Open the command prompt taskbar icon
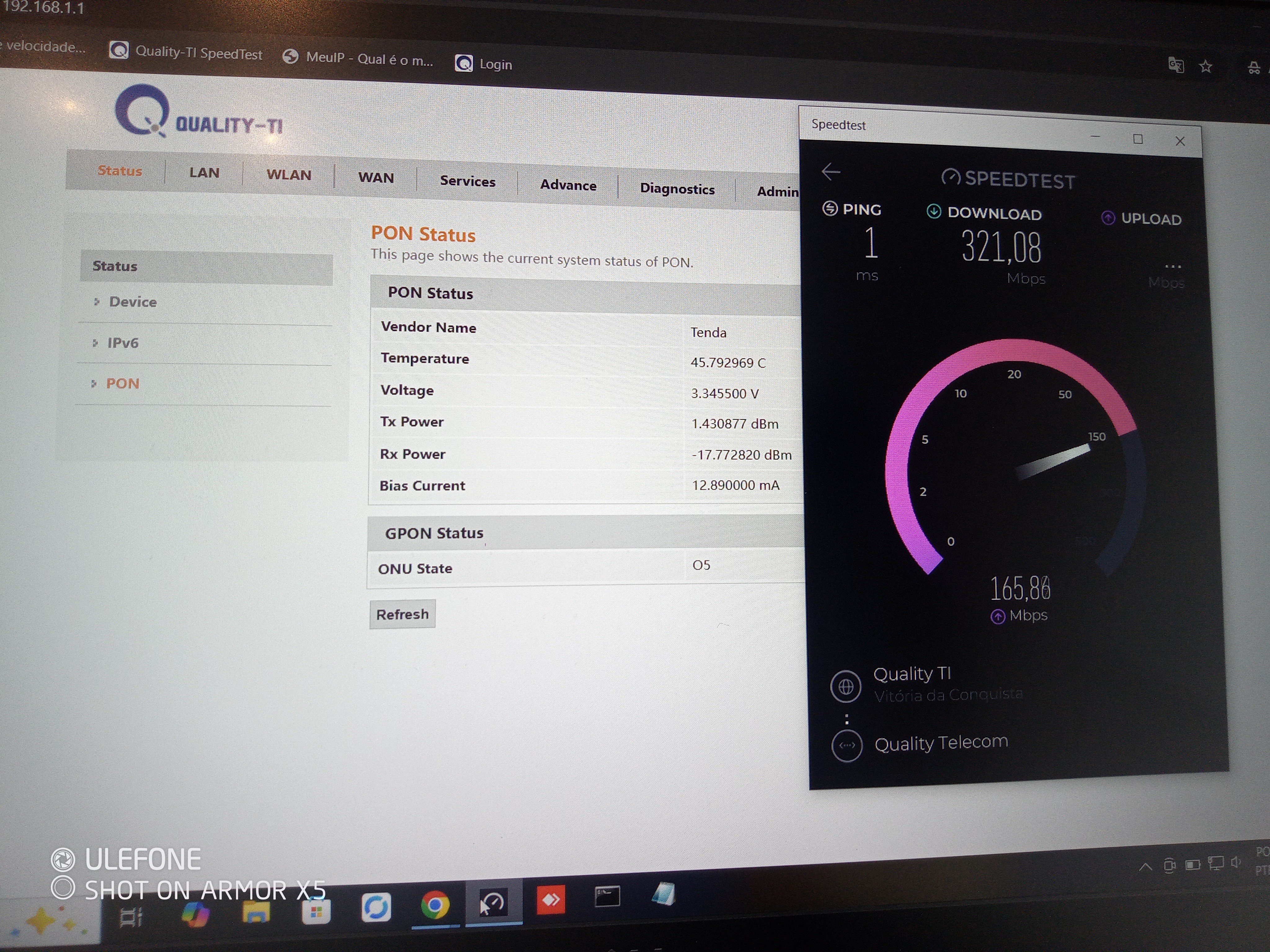This screenshot has height=952, width=1270. (x=607, y=896)
